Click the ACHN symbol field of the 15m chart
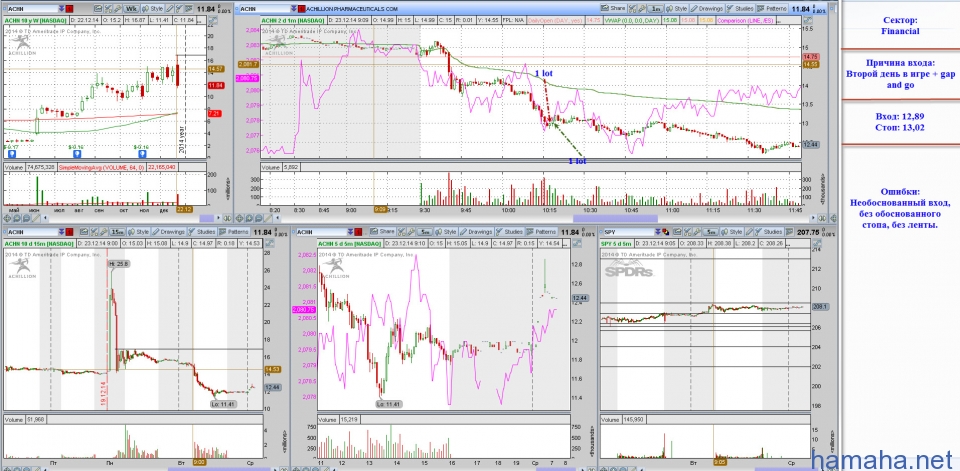960x471 pixels. click(32, 232)
